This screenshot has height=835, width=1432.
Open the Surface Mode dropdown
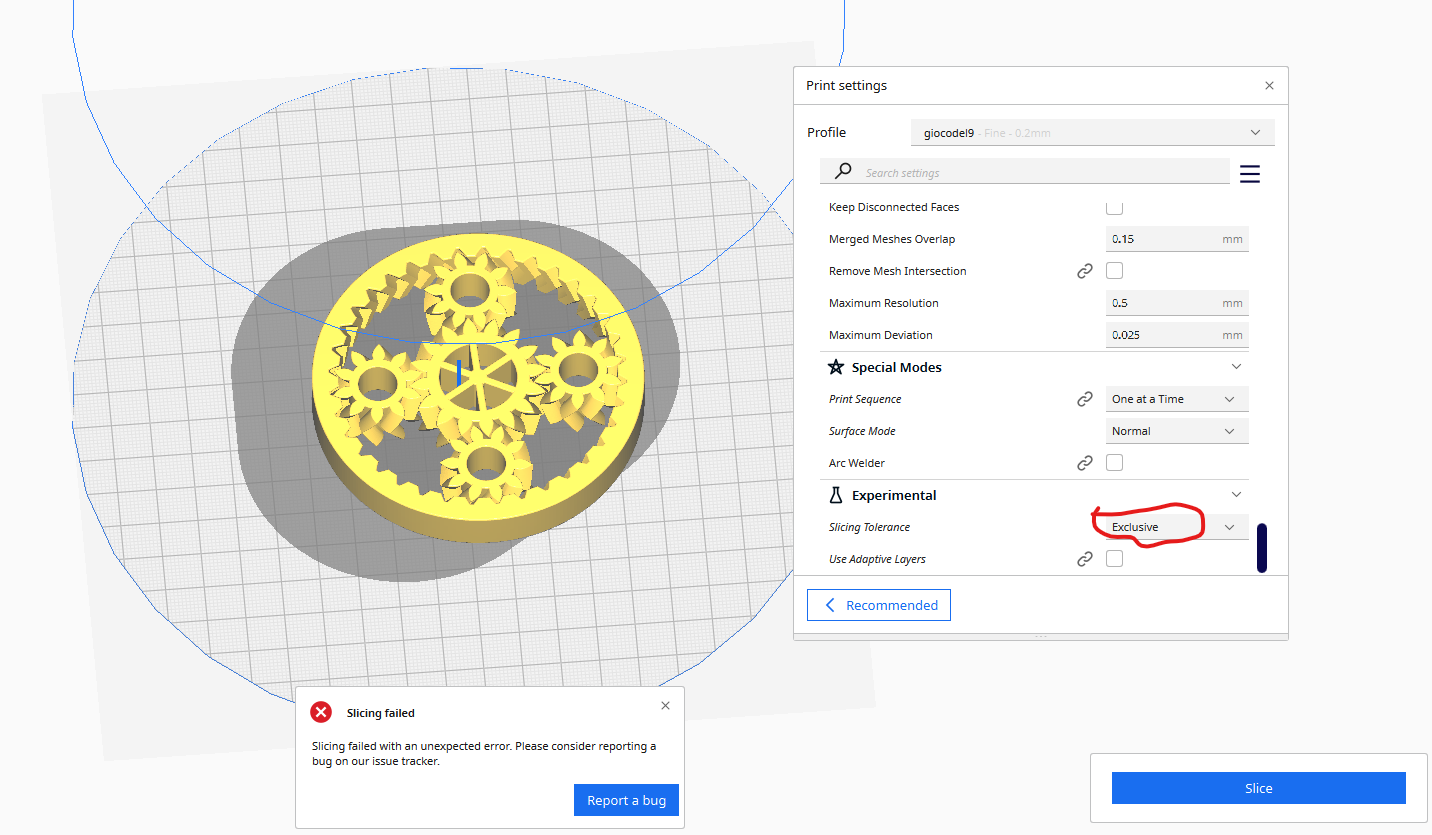click(1177, 431)
